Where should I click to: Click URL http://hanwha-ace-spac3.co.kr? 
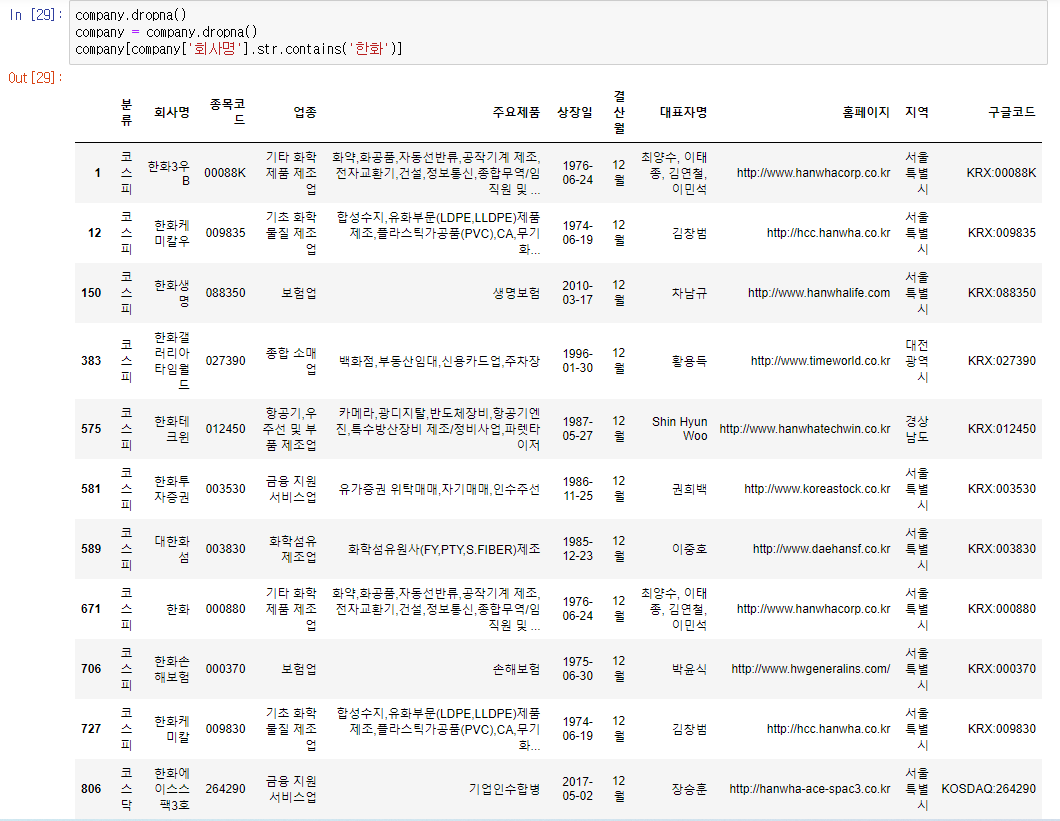[x=810, y=789]
